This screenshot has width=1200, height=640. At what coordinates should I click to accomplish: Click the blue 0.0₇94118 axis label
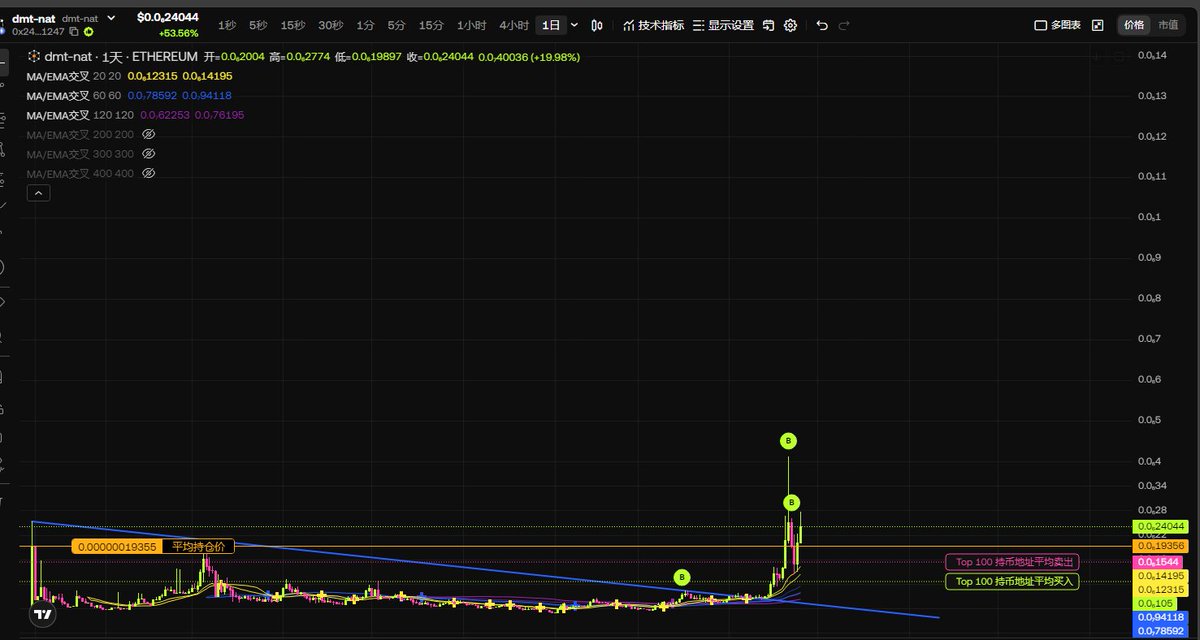pyautogui.click(x=1159, y=618)
